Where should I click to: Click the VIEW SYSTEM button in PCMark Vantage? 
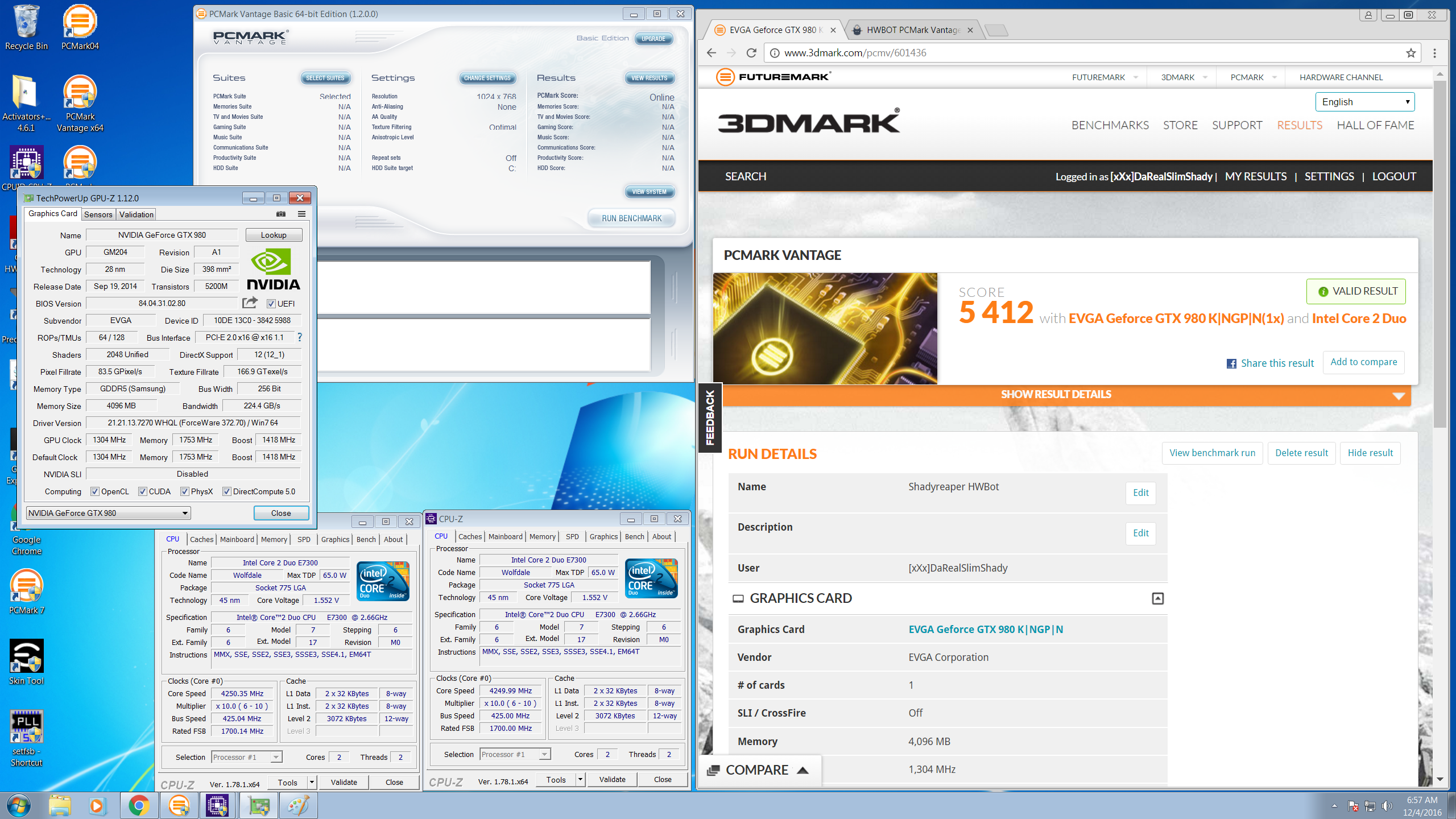click(x=649, y=192)
